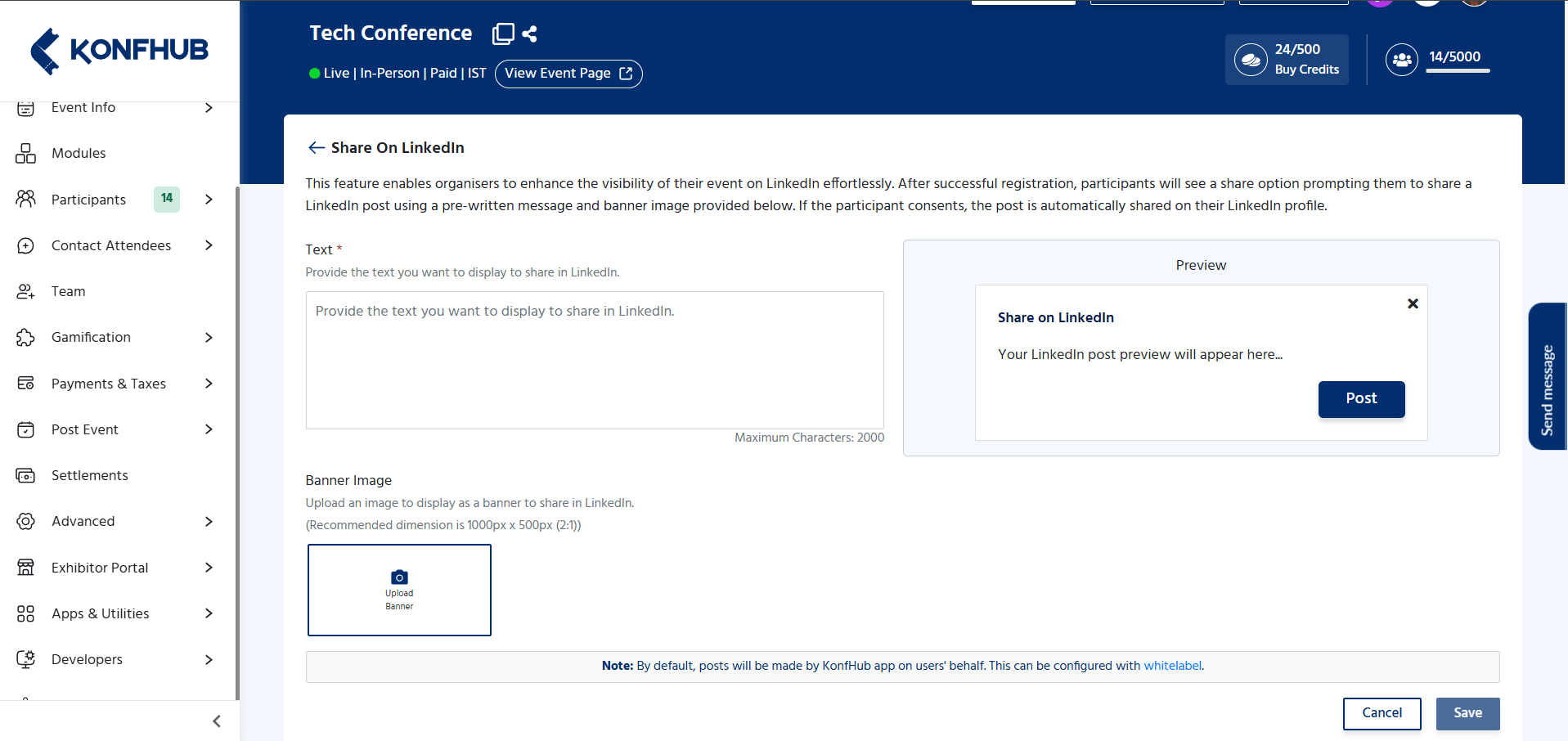Click Apps & Utilities grid icon
Screen dimensions: 1568x741
[26, 613]
